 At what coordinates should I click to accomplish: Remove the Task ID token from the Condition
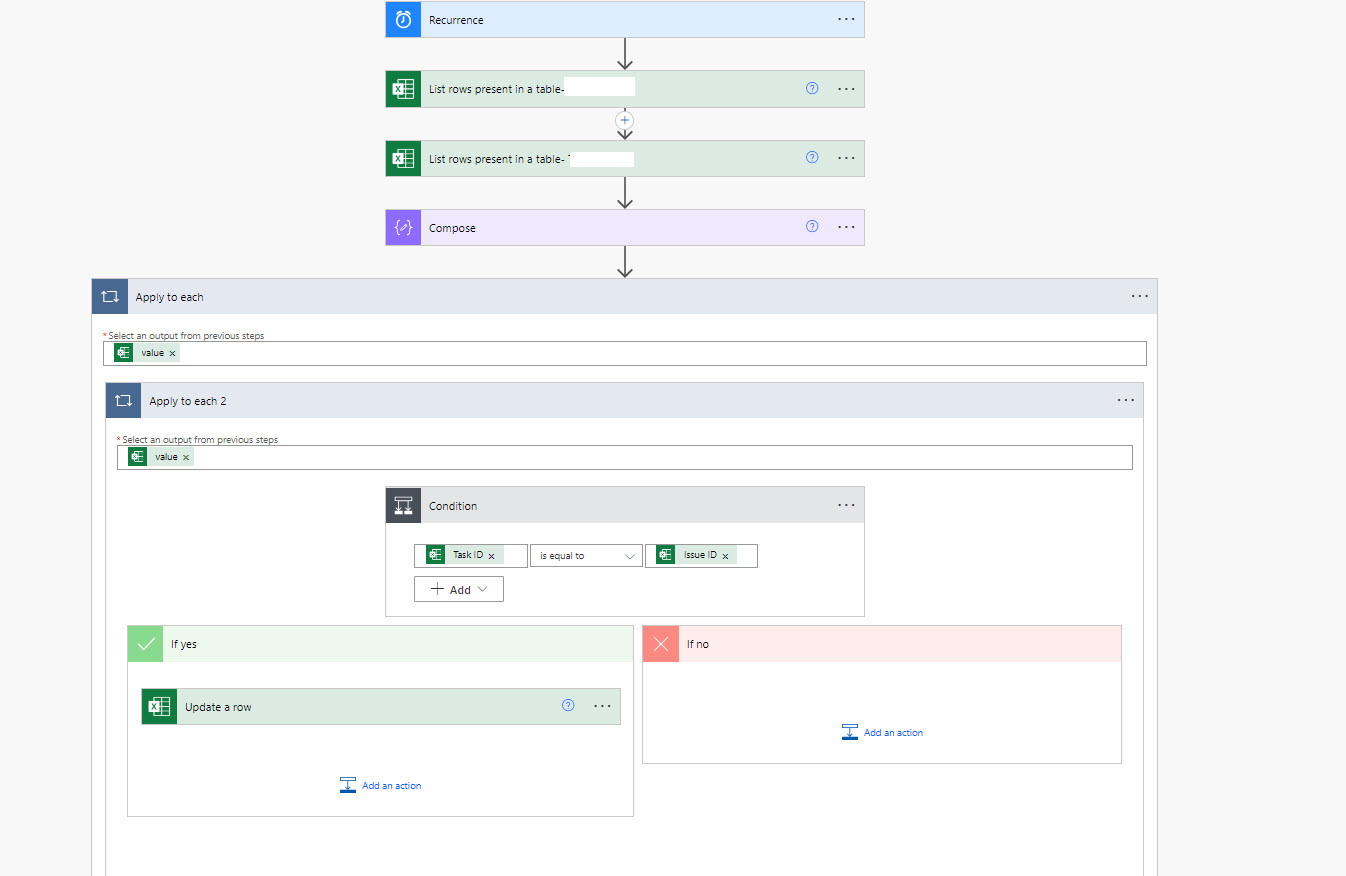(x=490, y=554)
